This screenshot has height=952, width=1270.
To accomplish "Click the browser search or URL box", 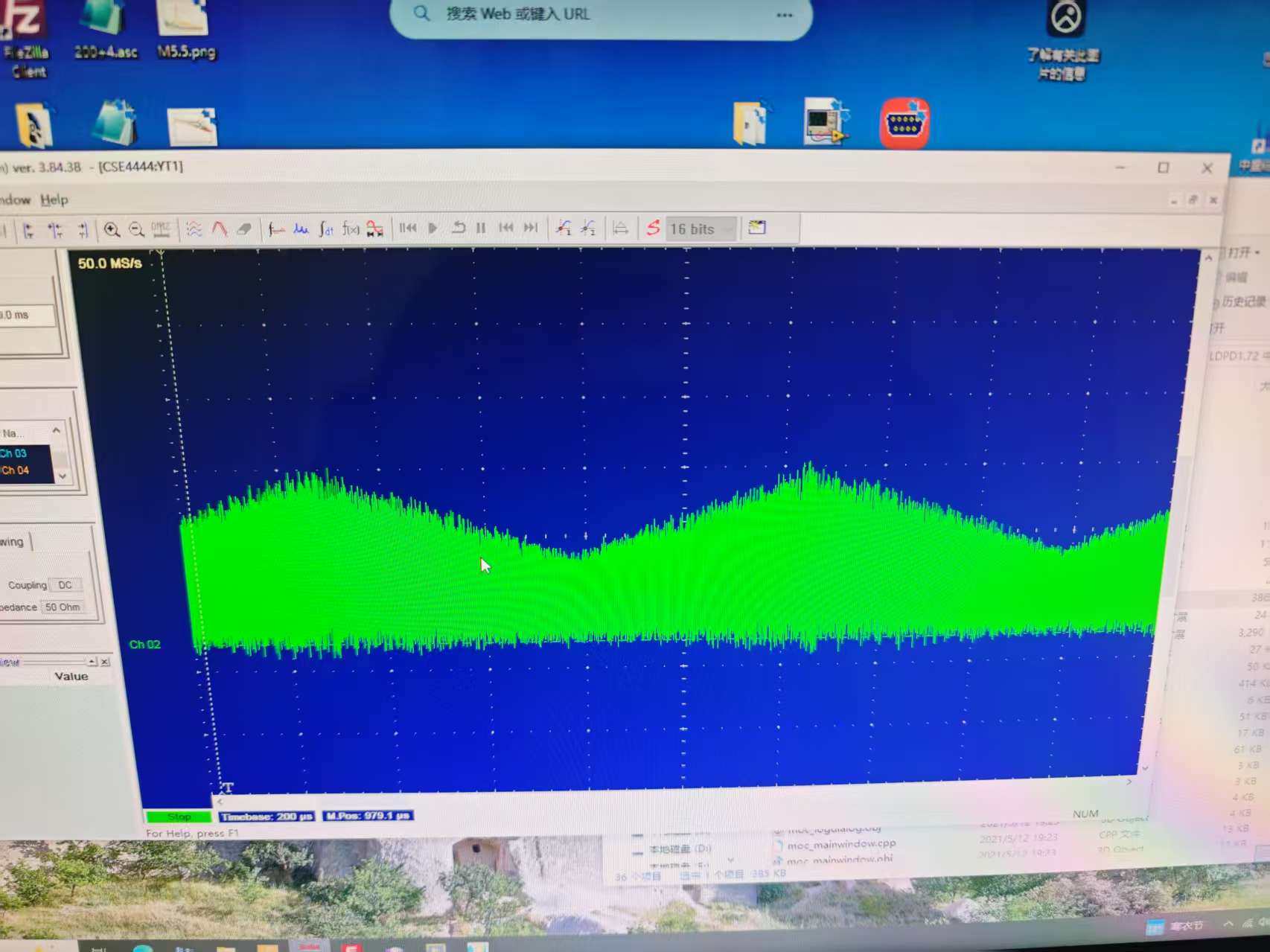I will tap(601, 15).
